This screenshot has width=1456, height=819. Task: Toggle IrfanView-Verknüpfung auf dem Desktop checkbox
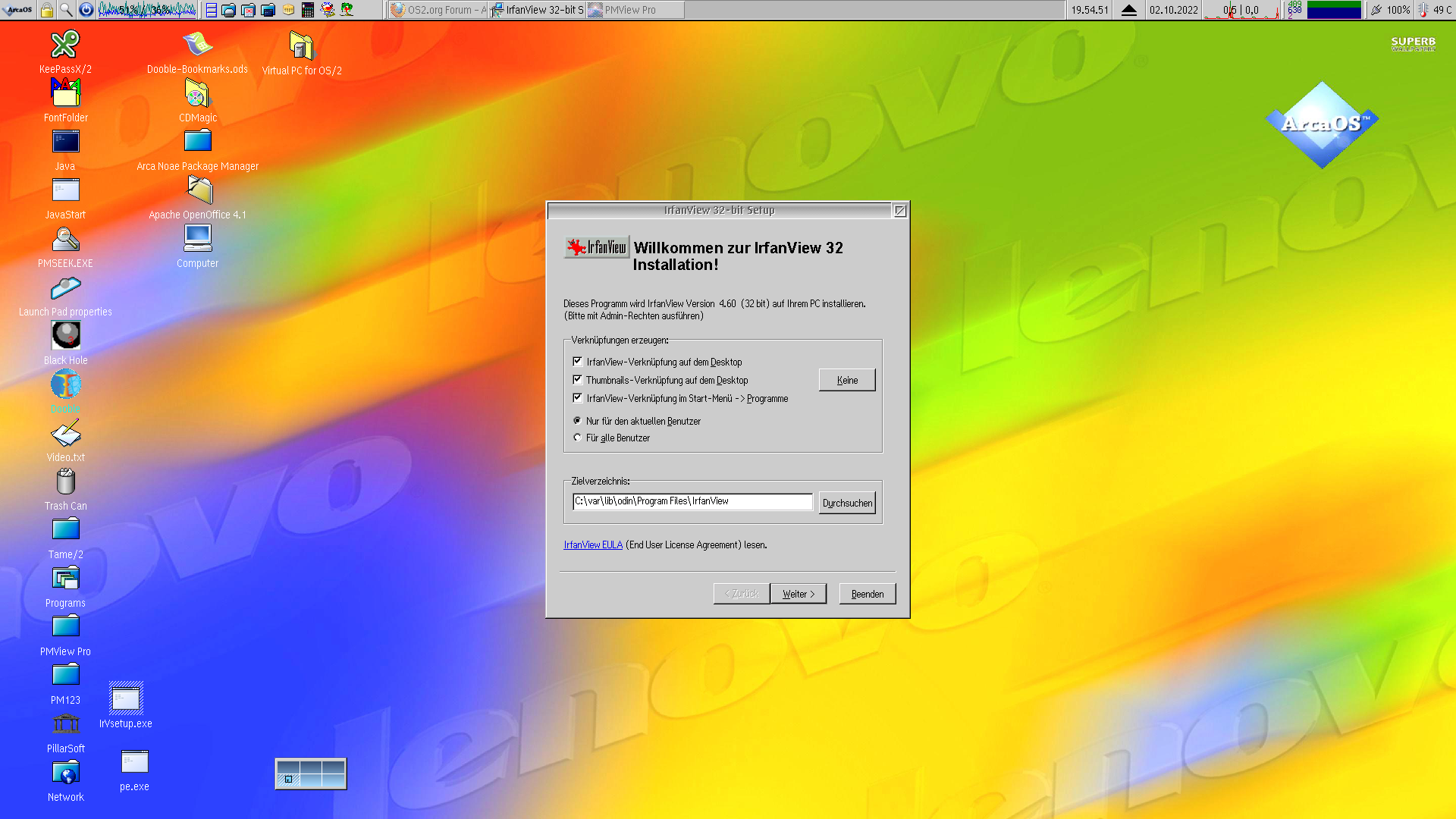pos(577,362)
